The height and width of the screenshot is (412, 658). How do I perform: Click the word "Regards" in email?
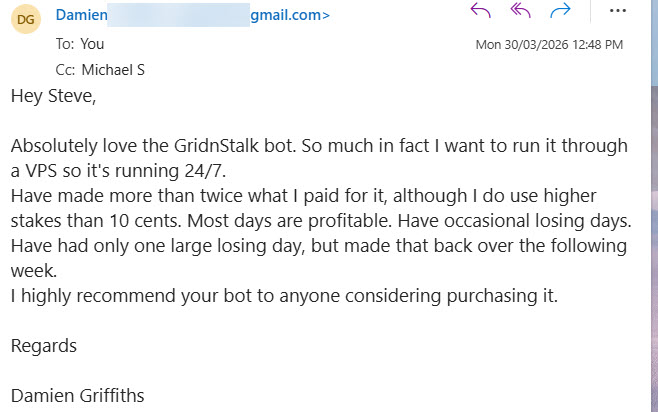click(x=43, y=345)
